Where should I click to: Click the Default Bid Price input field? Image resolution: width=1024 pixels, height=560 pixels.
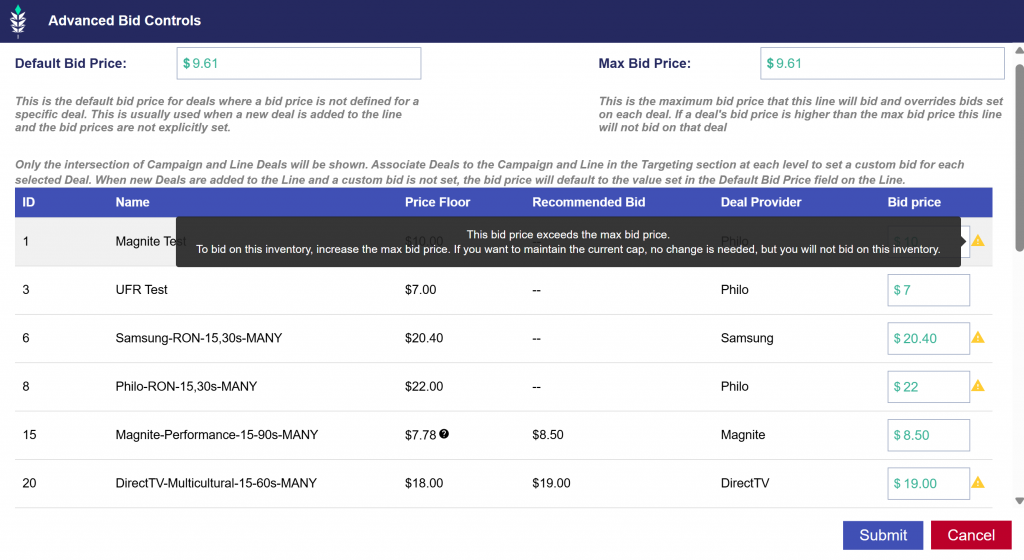[299, 63]
